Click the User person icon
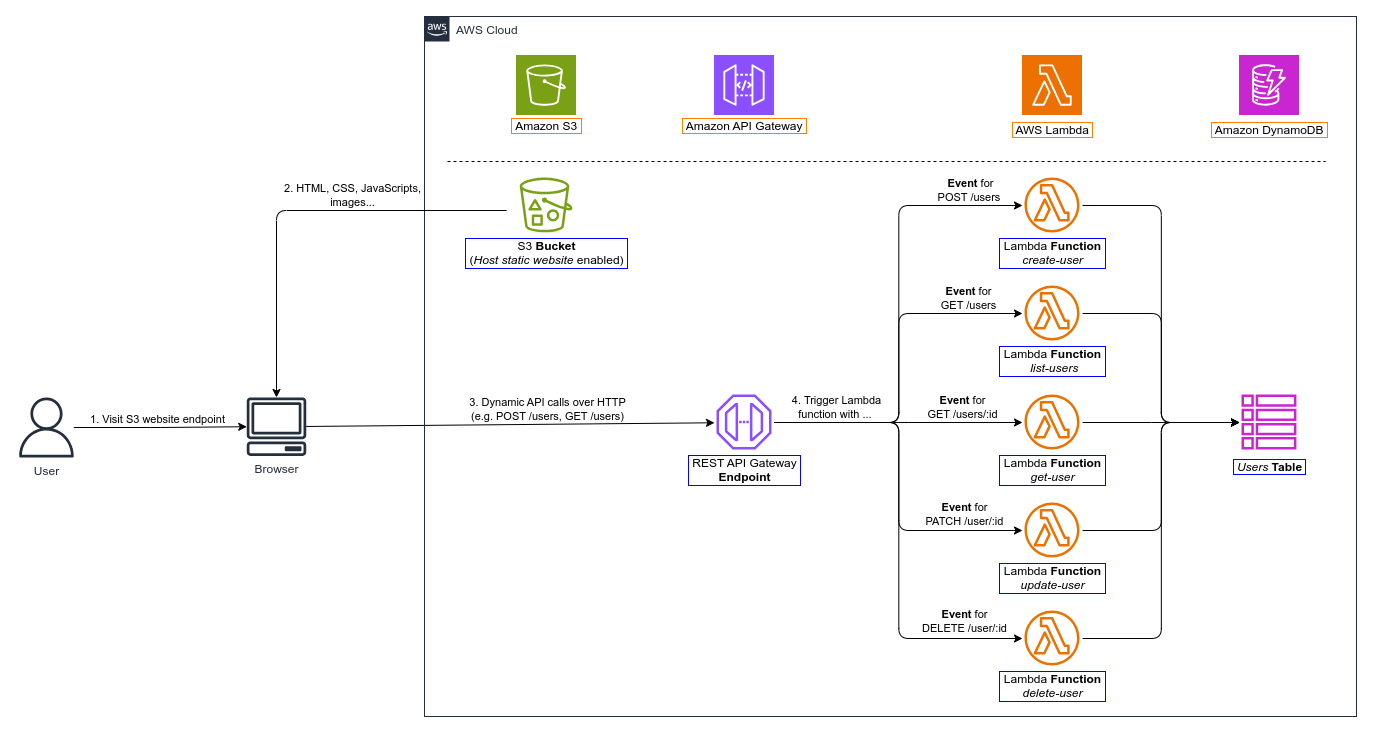Viewport: 1373px width, 734px height. 46,427
